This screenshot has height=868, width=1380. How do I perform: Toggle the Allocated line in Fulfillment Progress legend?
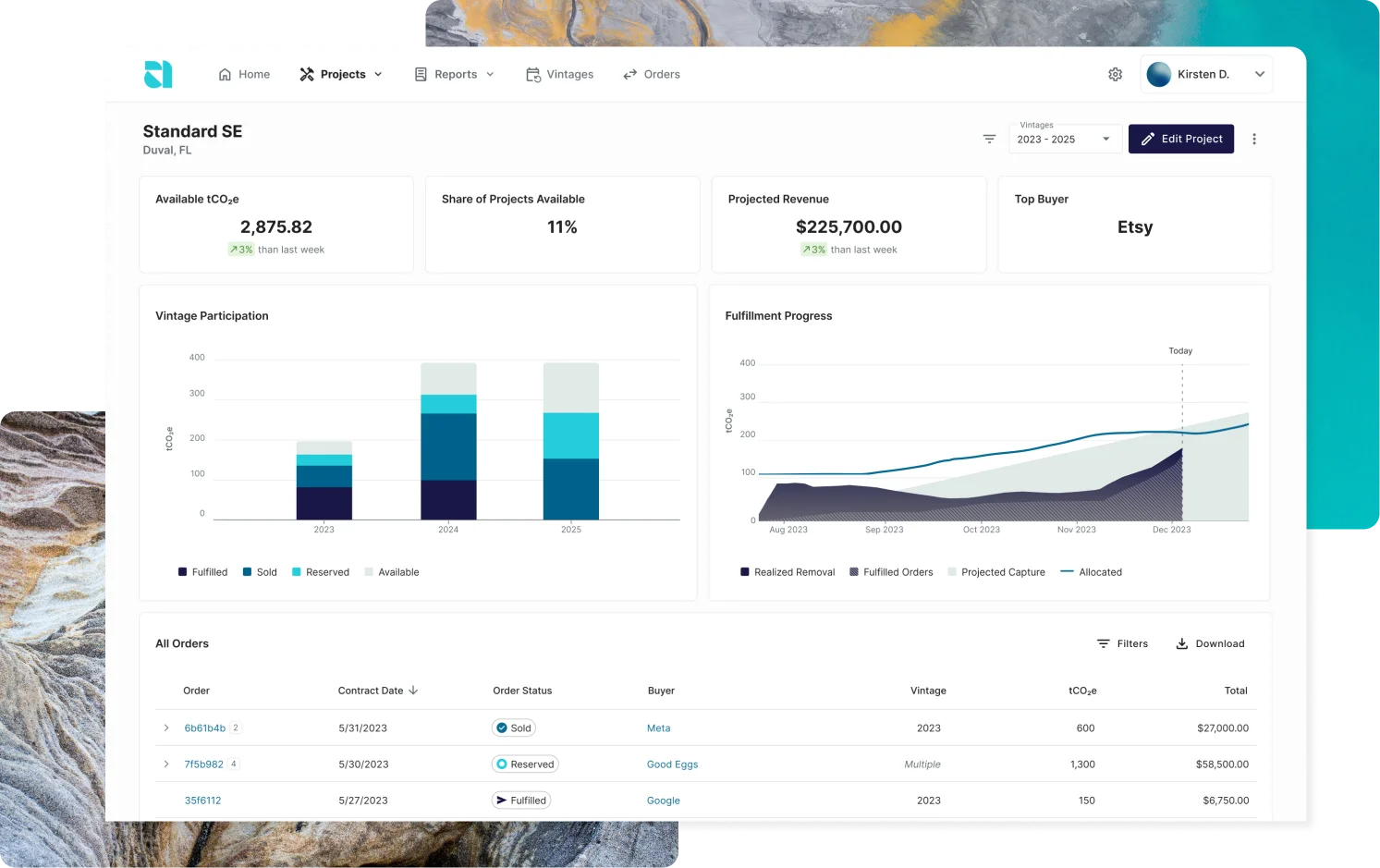coord(1091,571)
